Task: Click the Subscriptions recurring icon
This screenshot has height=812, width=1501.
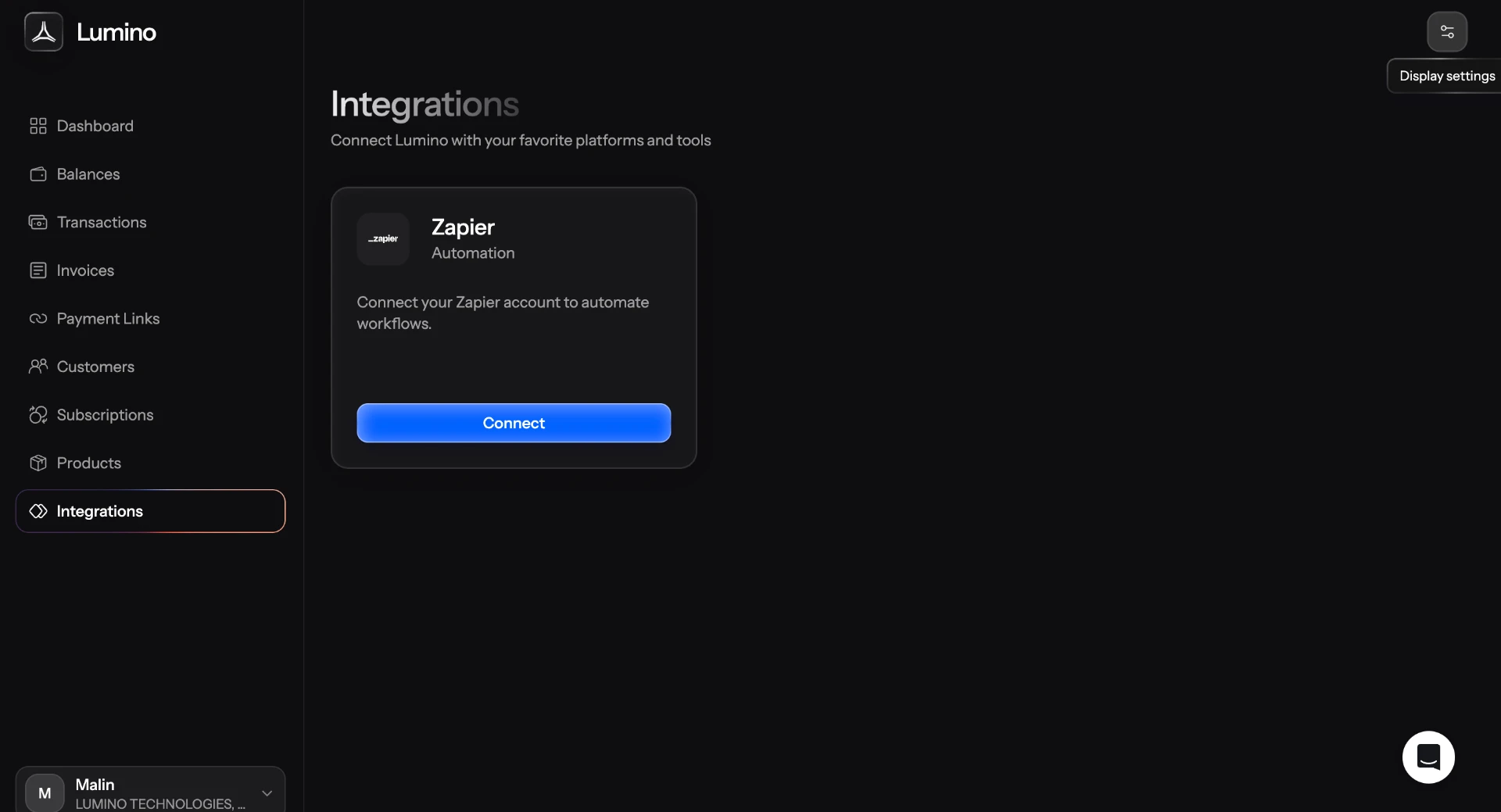Action: point(38,415)
